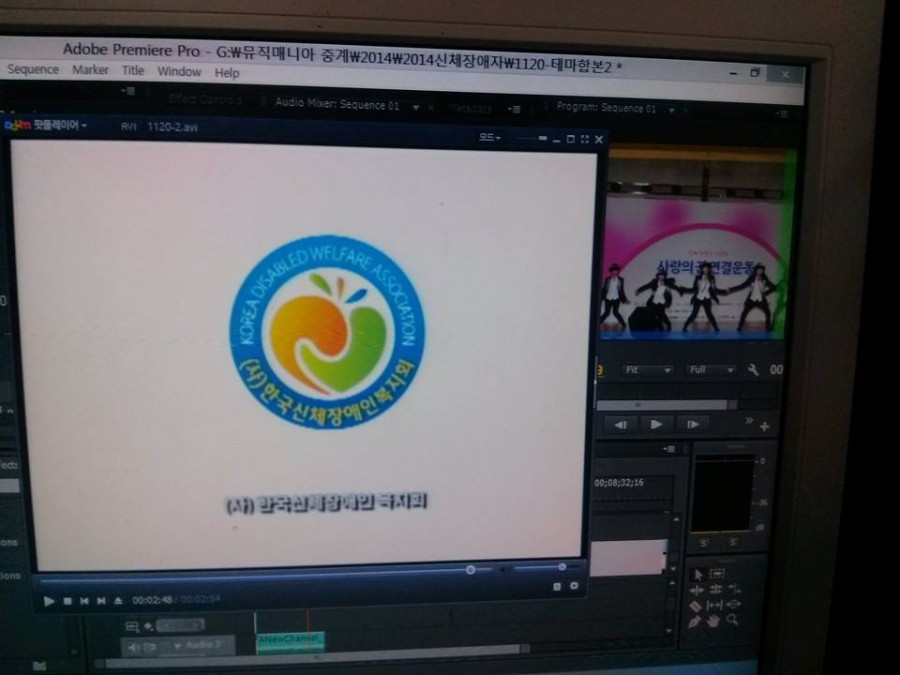
Task: Switch to the Audio Mixer: Sequence 01 tab
Action: pyautogui.click(x=337, y=104)
